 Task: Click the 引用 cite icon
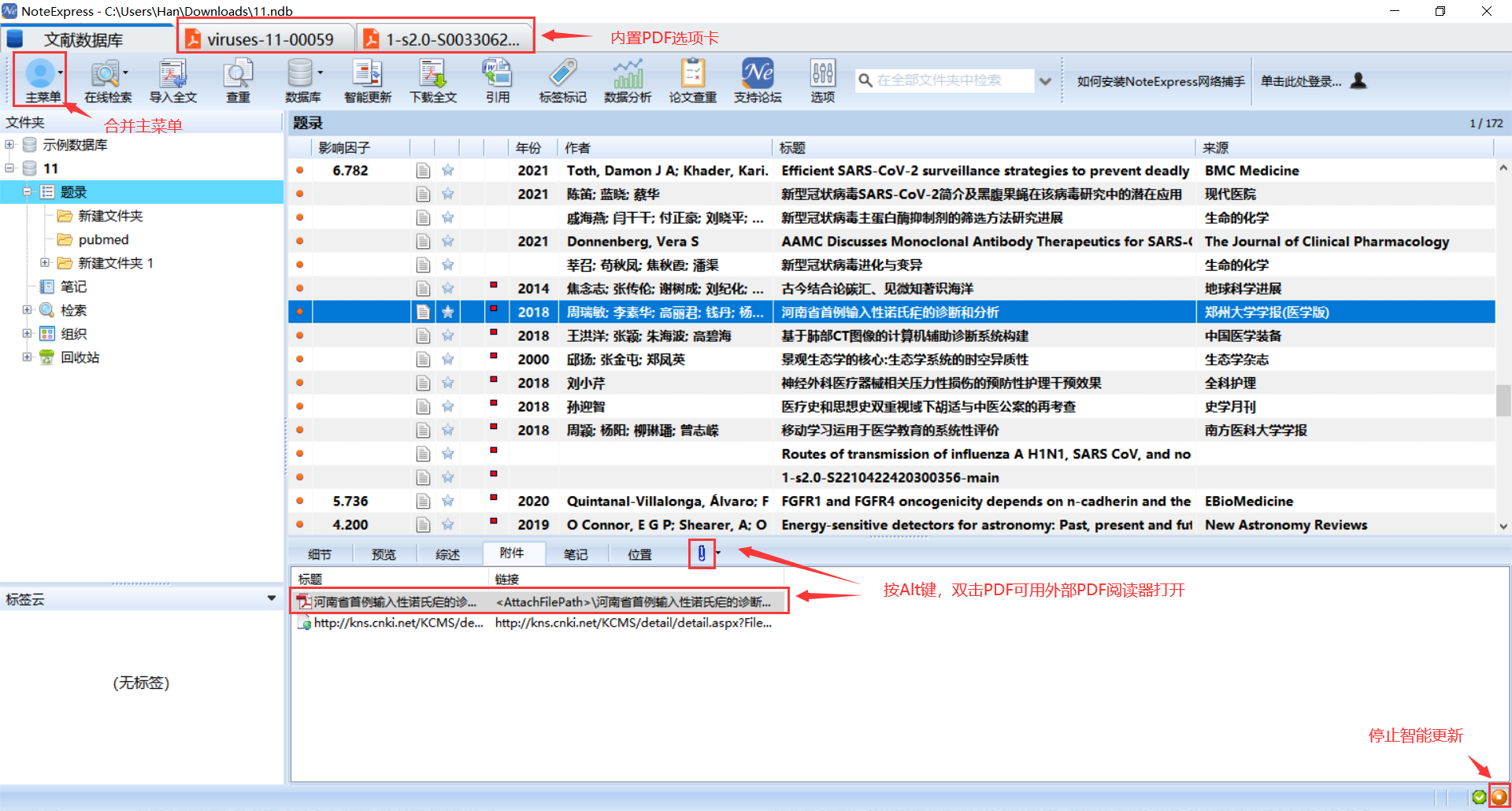coord(497,73)
